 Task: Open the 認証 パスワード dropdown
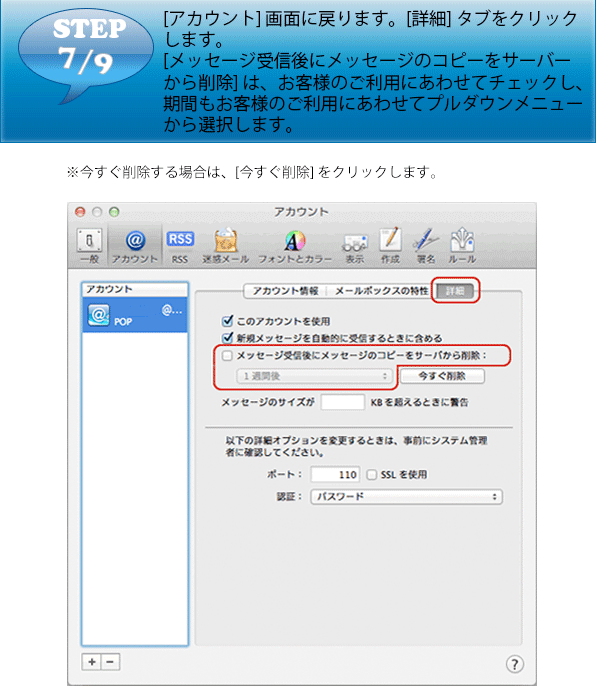click(407, 497)
